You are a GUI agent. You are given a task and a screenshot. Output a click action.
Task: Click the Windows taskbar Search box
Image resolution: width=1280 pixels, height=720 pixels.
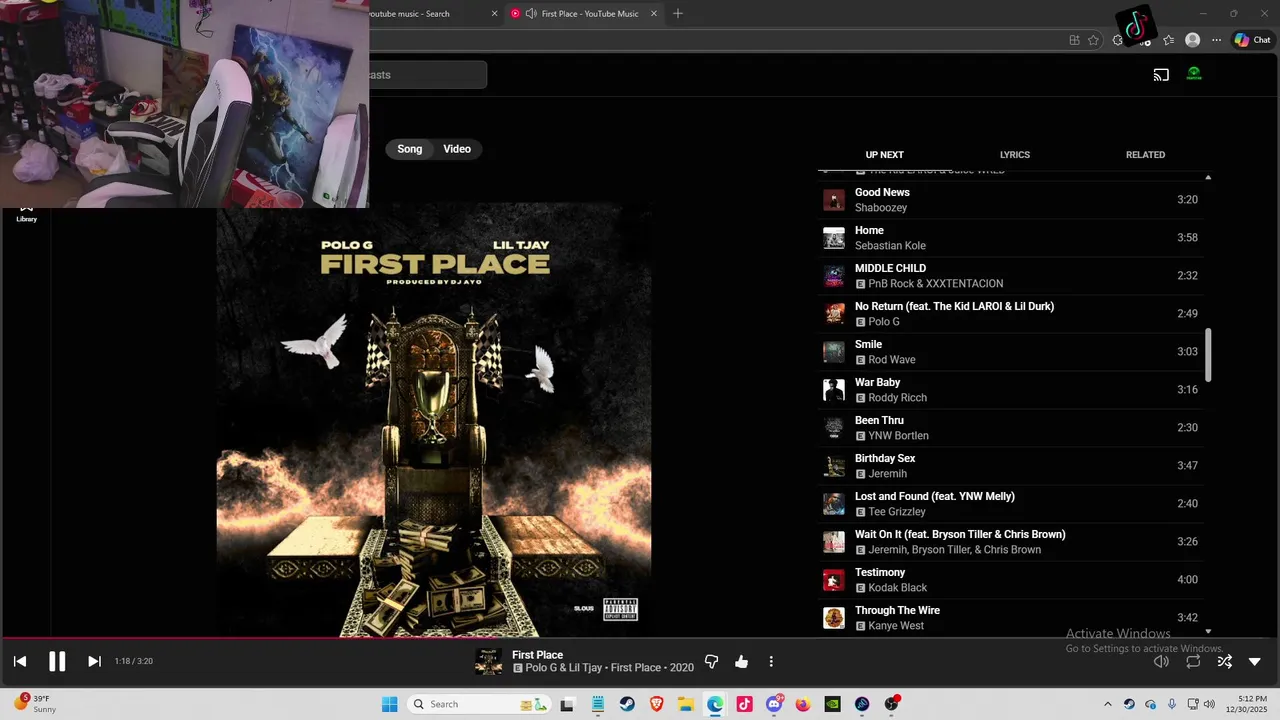click(x=480, y=704)
